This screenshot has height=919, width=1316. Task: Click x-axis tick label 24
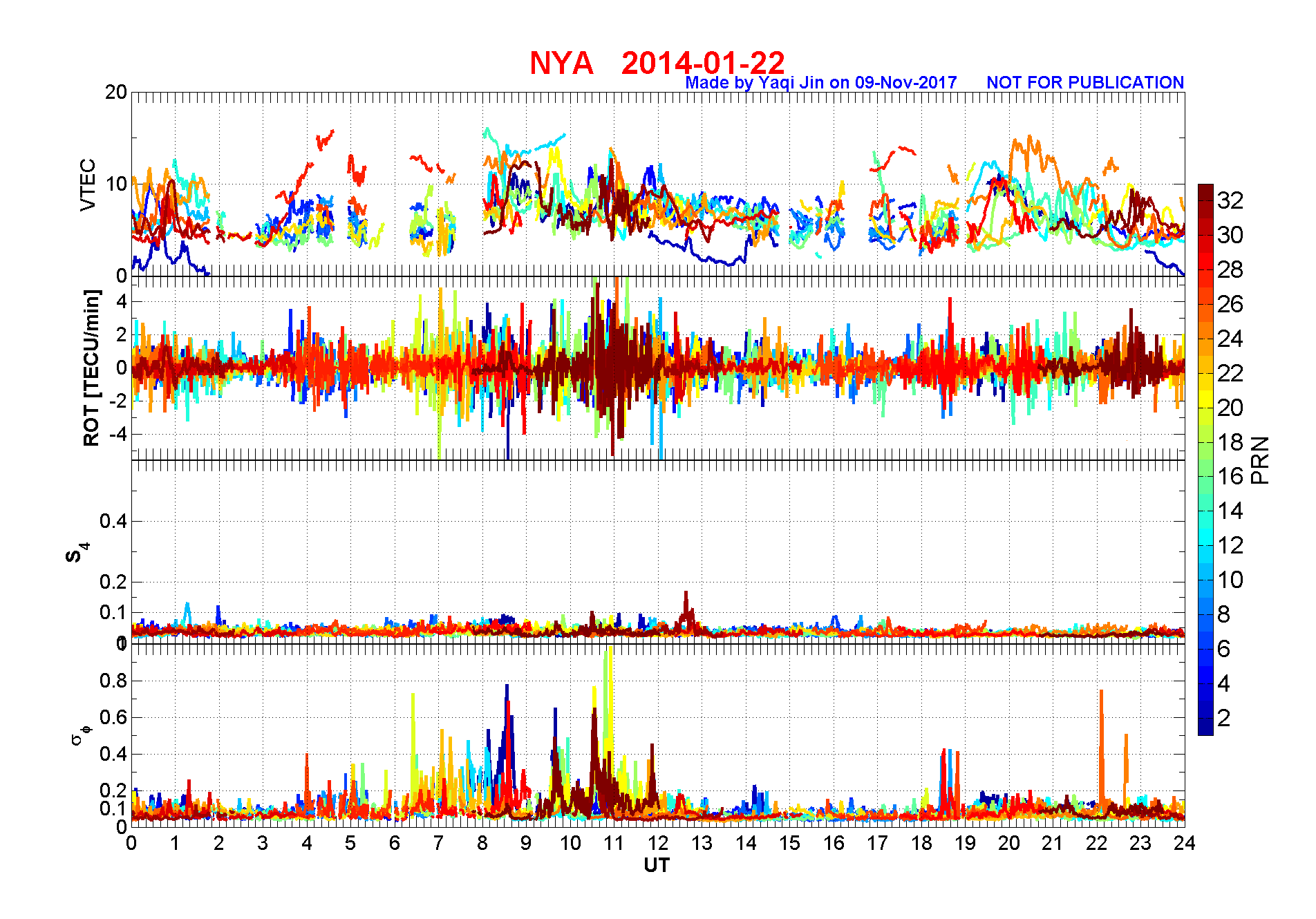pos(1185,843)
